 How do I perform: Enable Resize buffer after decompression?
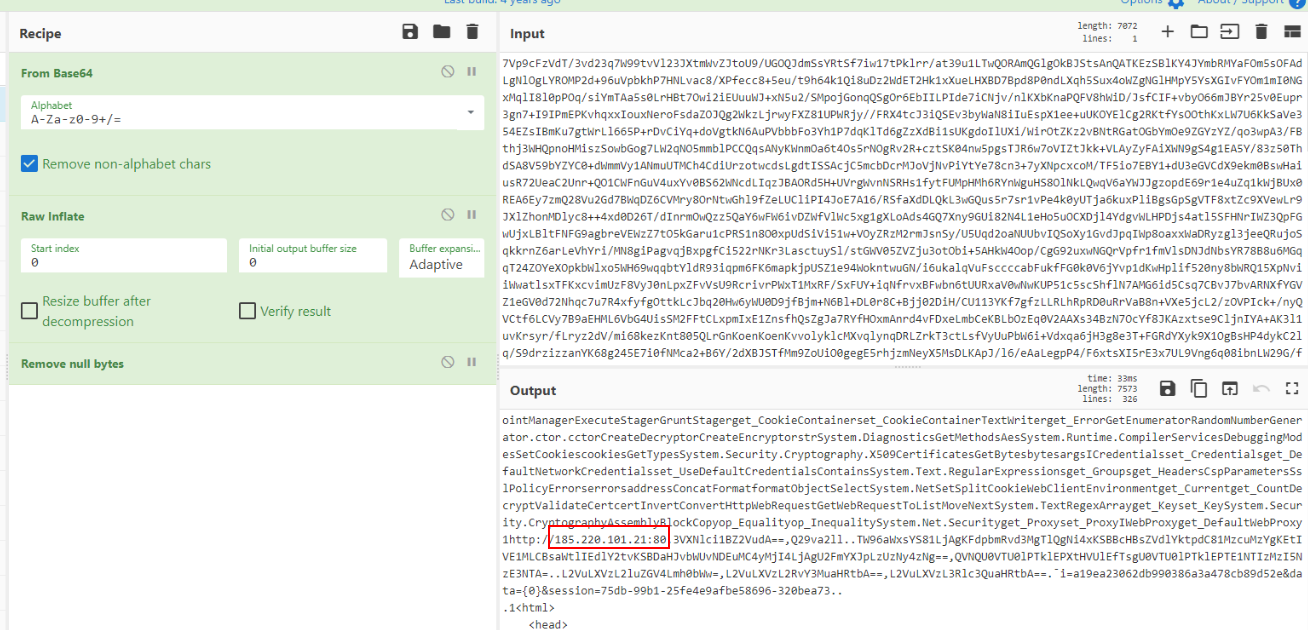pos(30,311)
